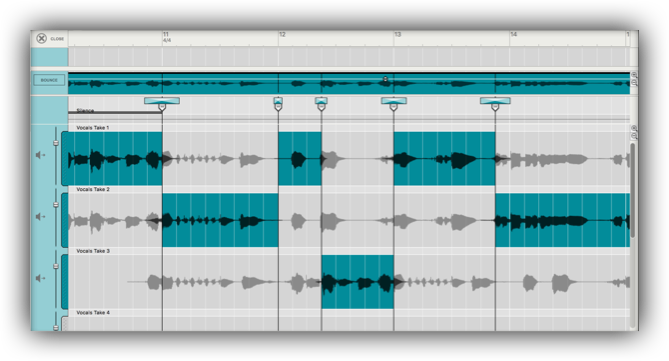Click bar number 12 in the ruler
This screenshot has width=669, height=361.
[282, 34]
